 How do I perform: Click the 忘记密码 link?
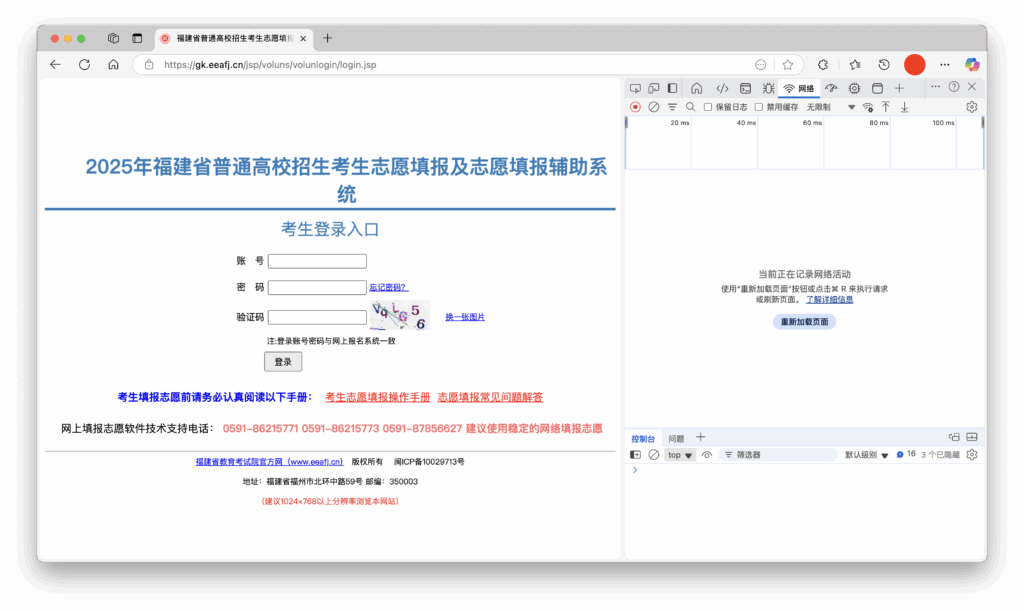point(388,288)
